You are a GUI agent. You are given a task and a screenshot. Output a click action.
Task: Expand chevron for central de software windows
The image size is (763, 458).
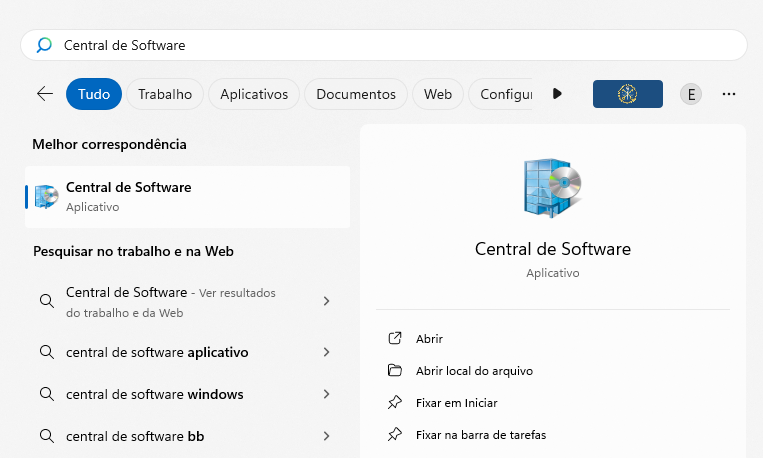tap(327, 394)
